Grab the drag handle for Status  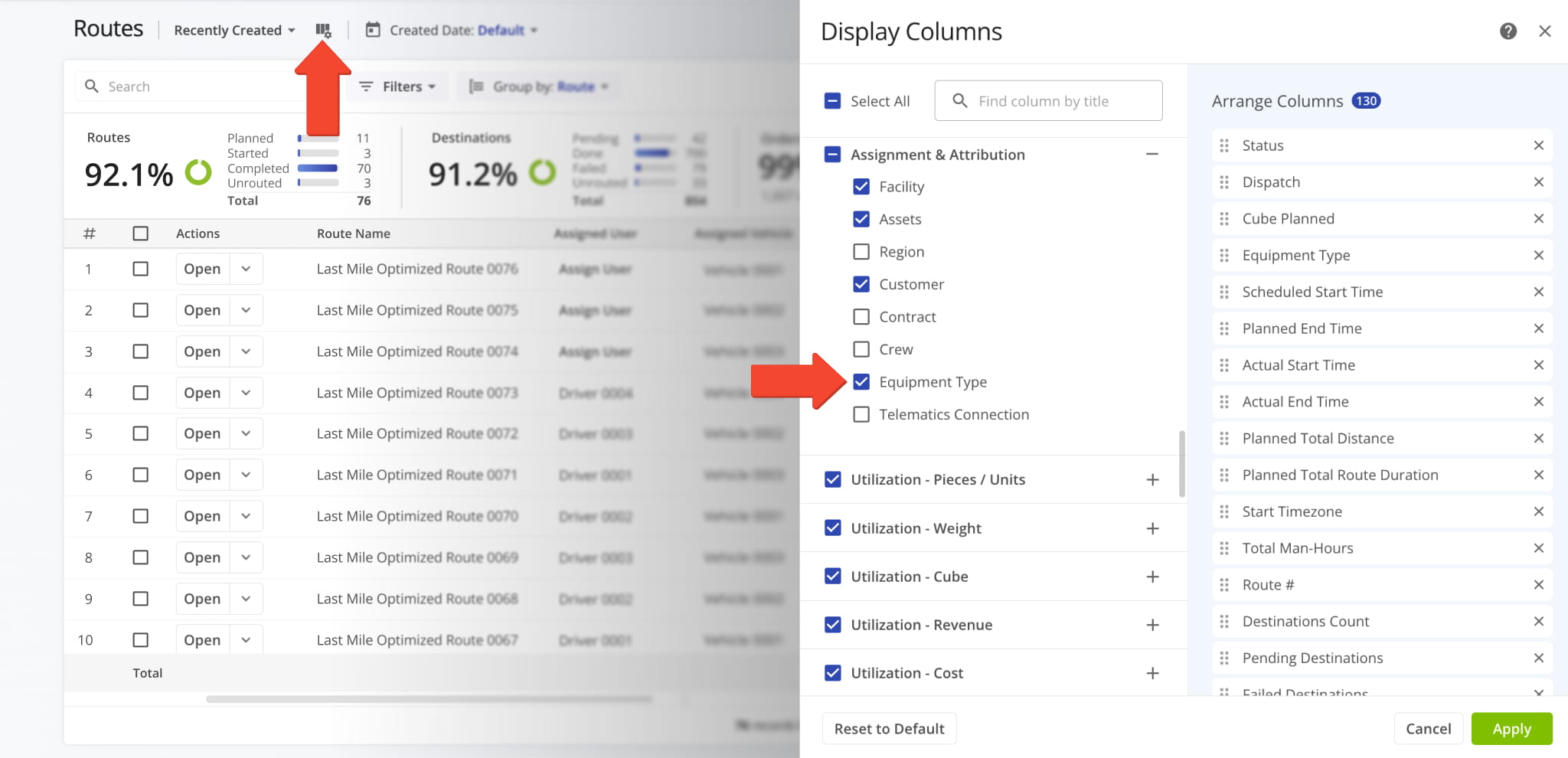(x=1224, y=145)
